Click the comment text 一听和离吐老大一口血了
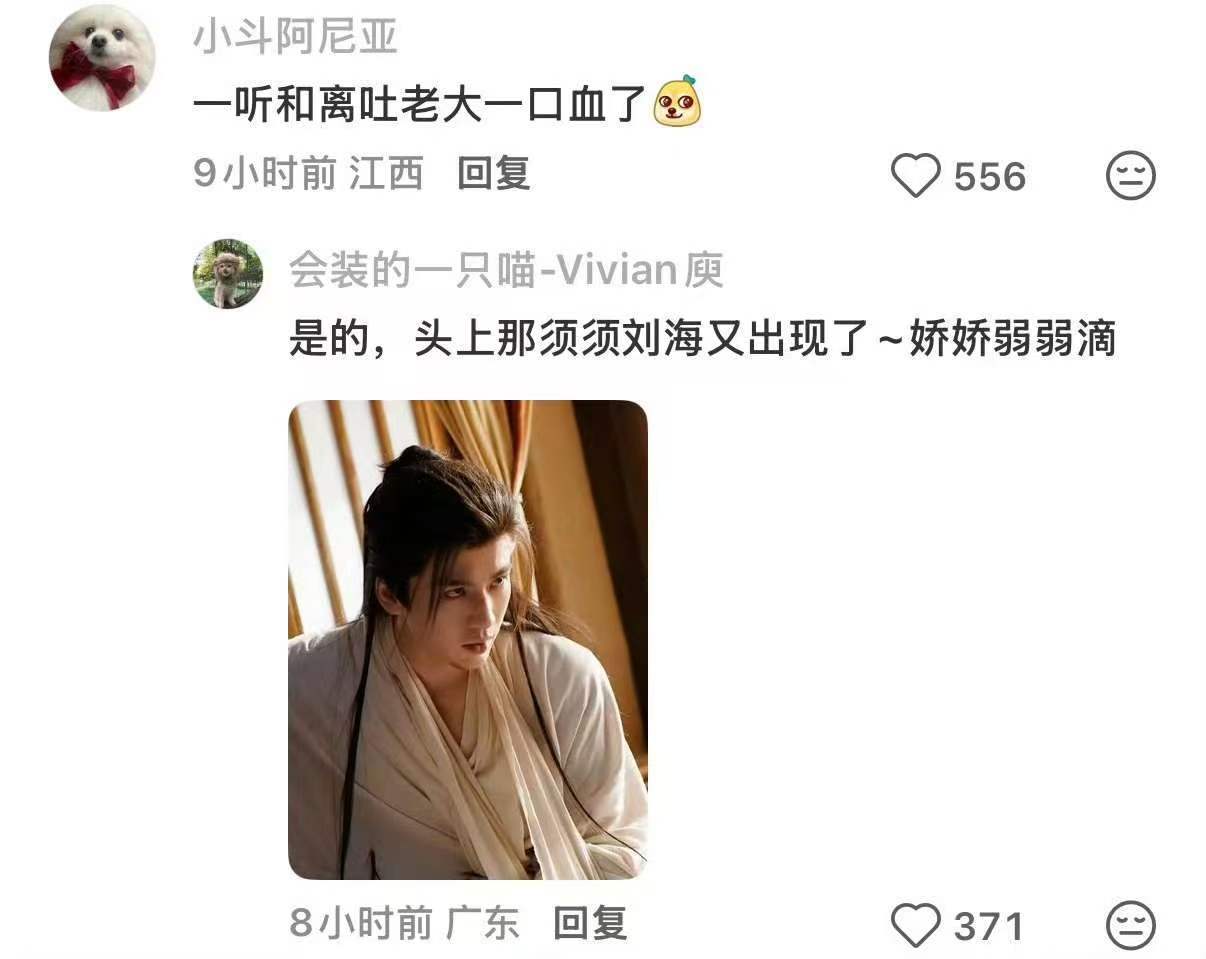1206x959 pixels. [x=421, y=103]
